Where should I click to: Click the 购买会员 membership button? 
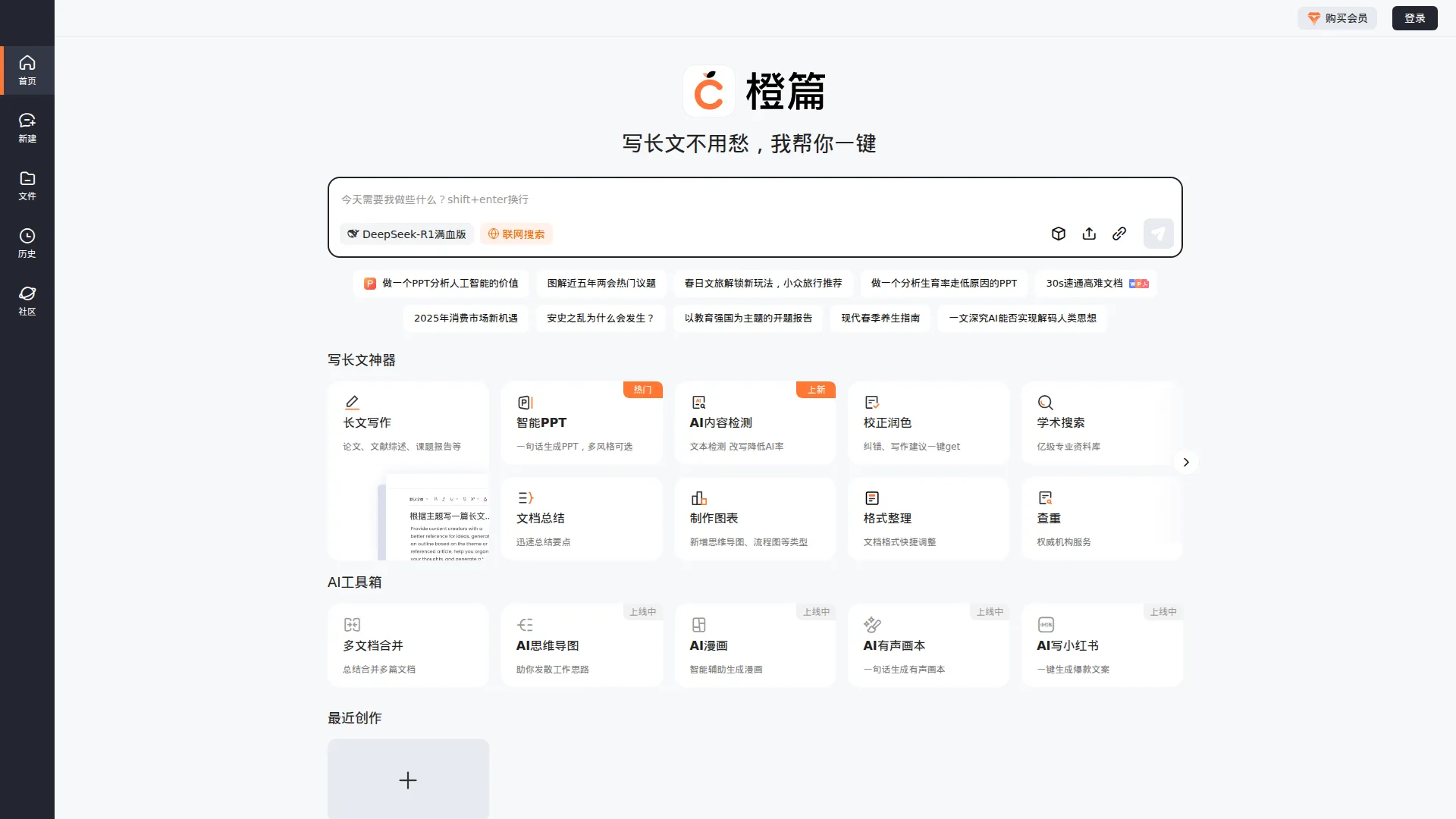[1337, 18]
